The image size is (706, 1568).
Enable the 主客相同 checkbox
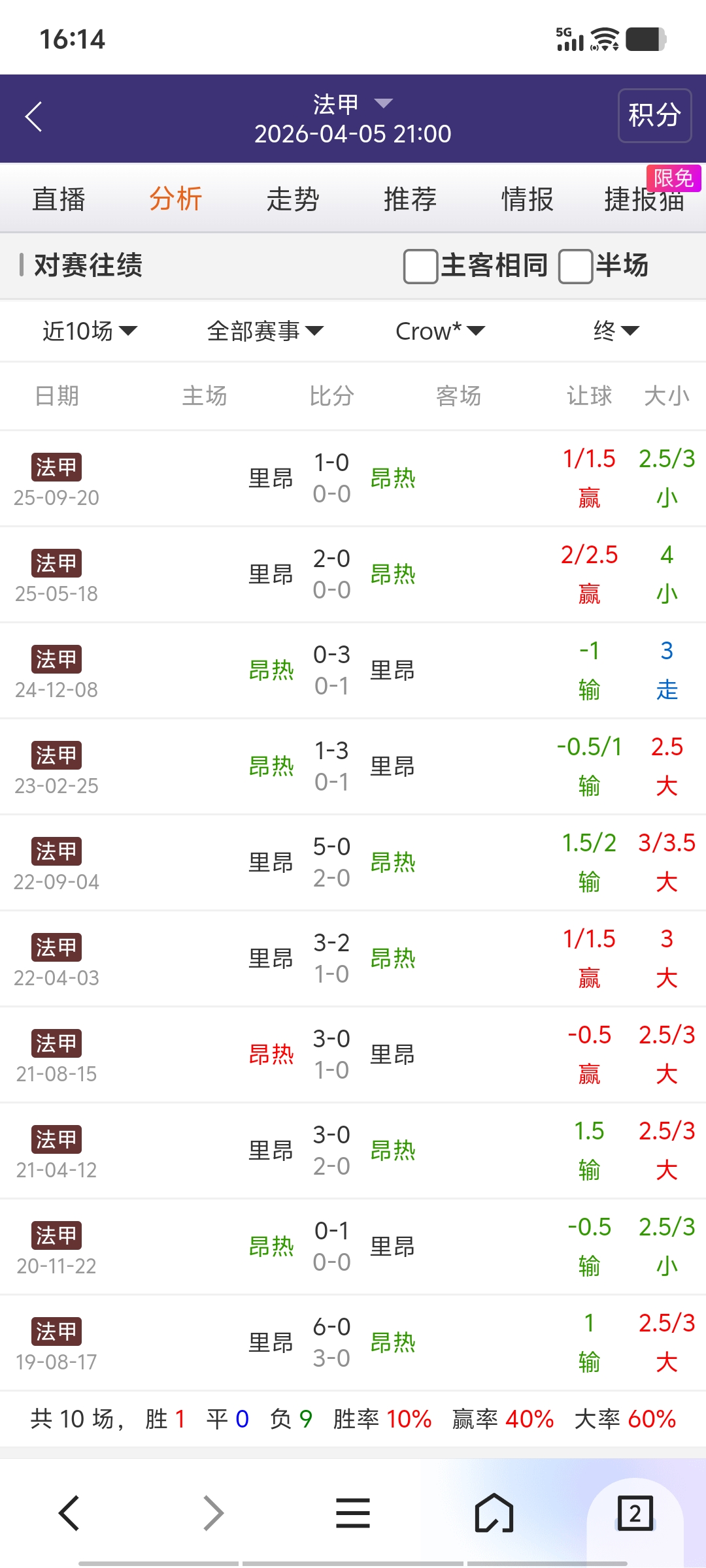click(420, 266)
